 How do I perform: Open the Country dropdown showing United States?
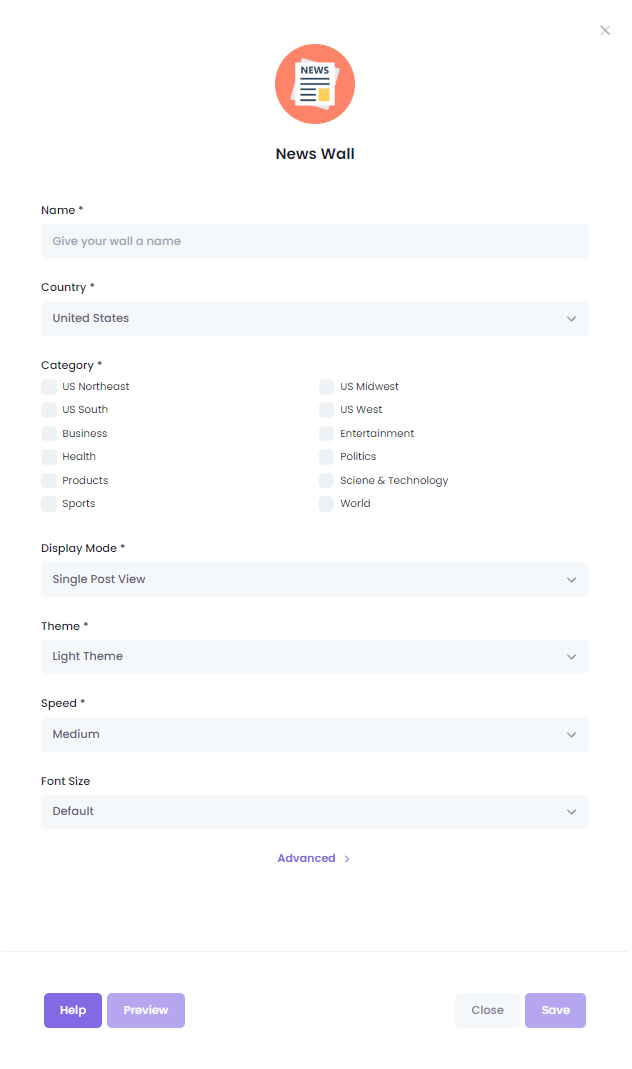pyautogui.click(x=315, y=318)
